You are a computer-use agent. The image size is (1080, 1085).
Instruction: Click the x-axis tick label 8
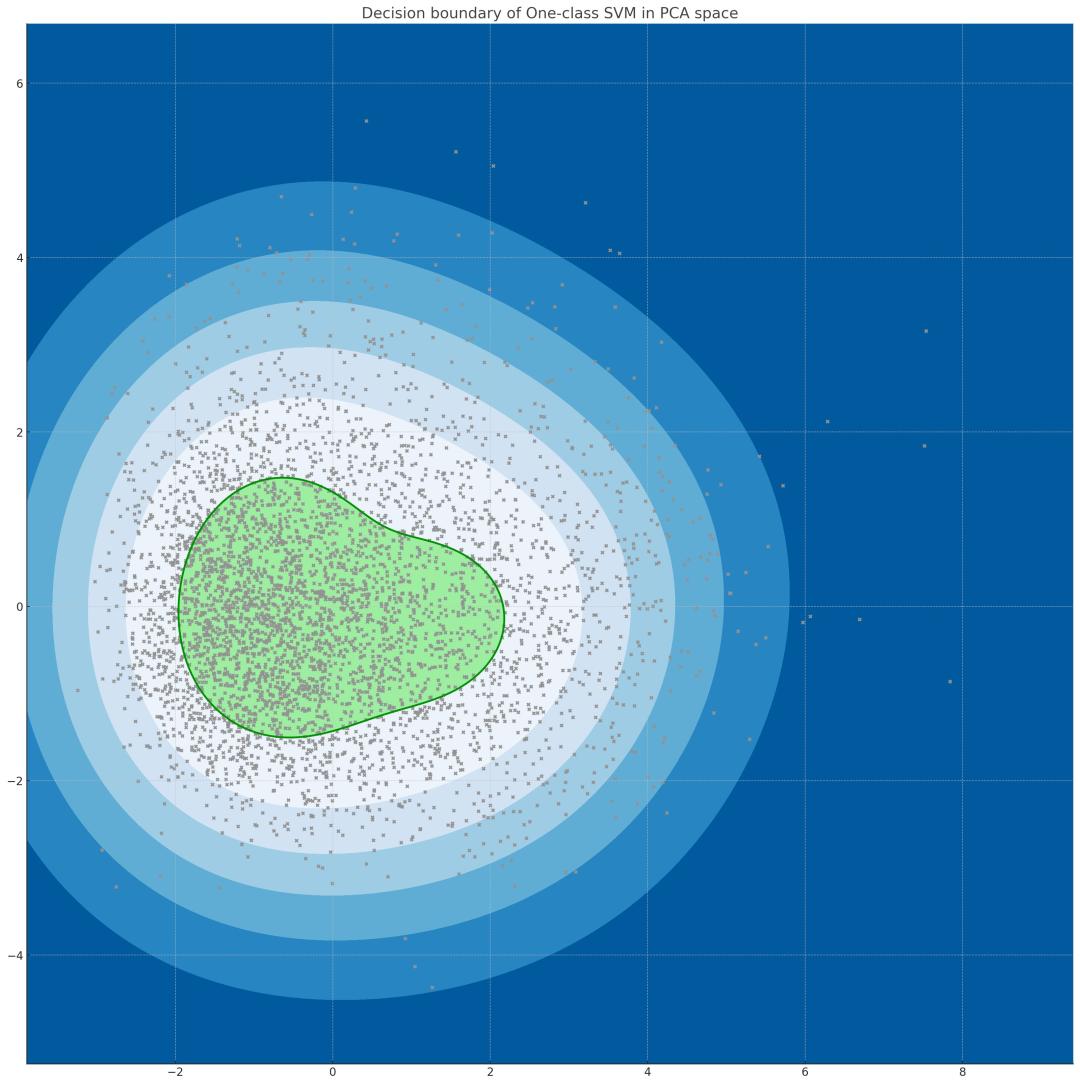[x=962, y=1072]
